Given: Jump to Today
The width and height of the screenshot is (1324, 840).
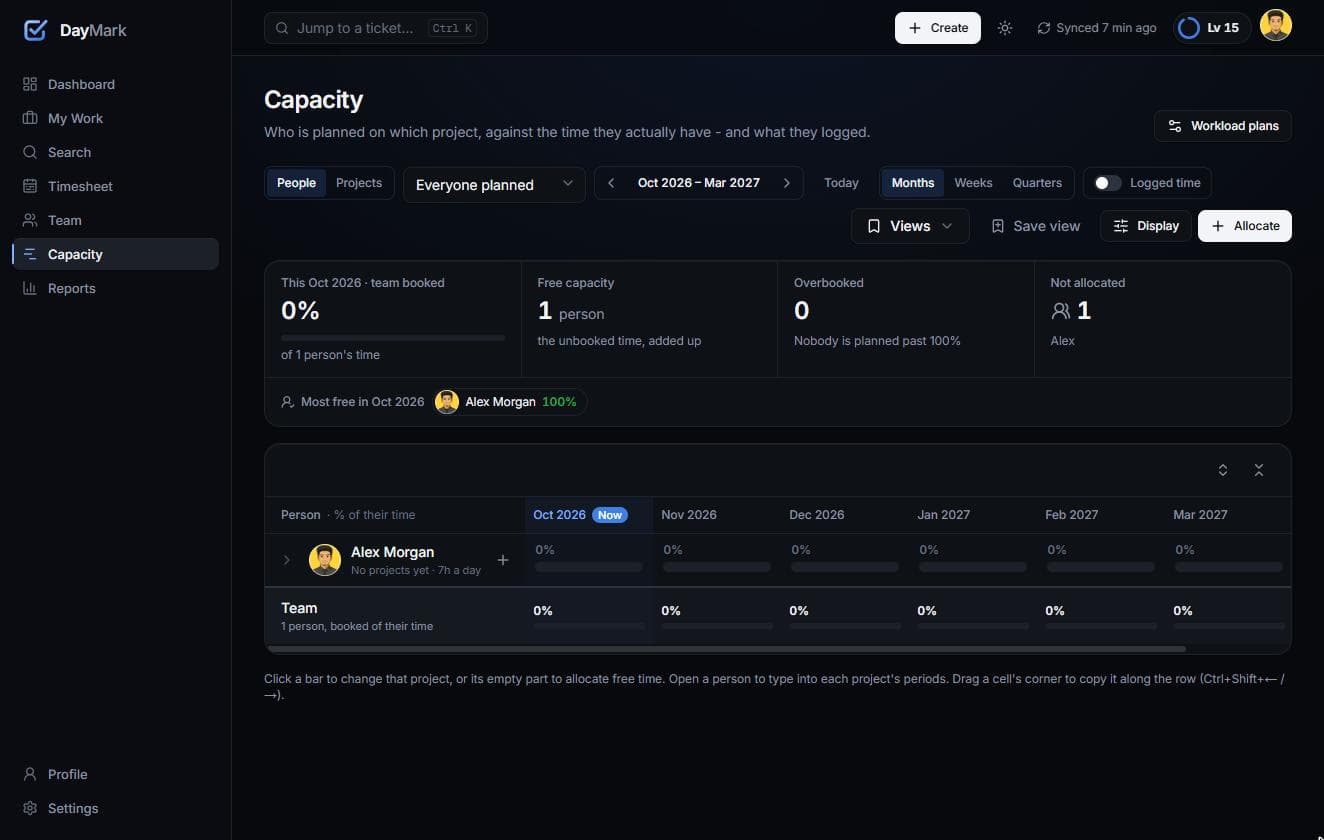Looking at the screenshot, I should (841, 183).
